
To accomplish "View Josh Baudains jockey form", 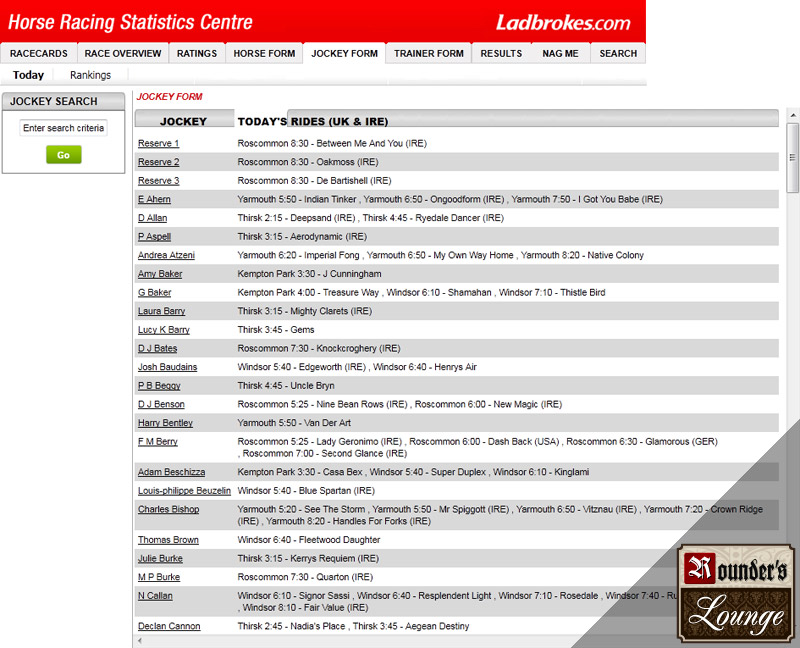I will pyautogui.click(x=167, y=367).
